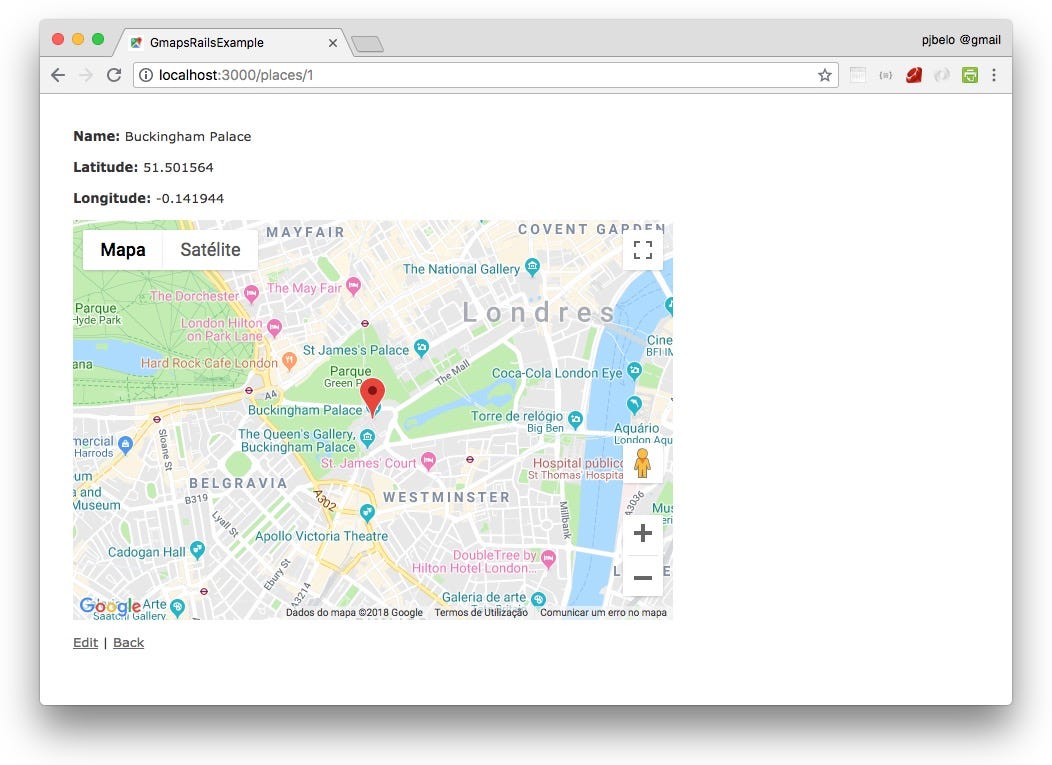Open the Chrome three-dot menu
1052x765 pixels.
point(994,75)
